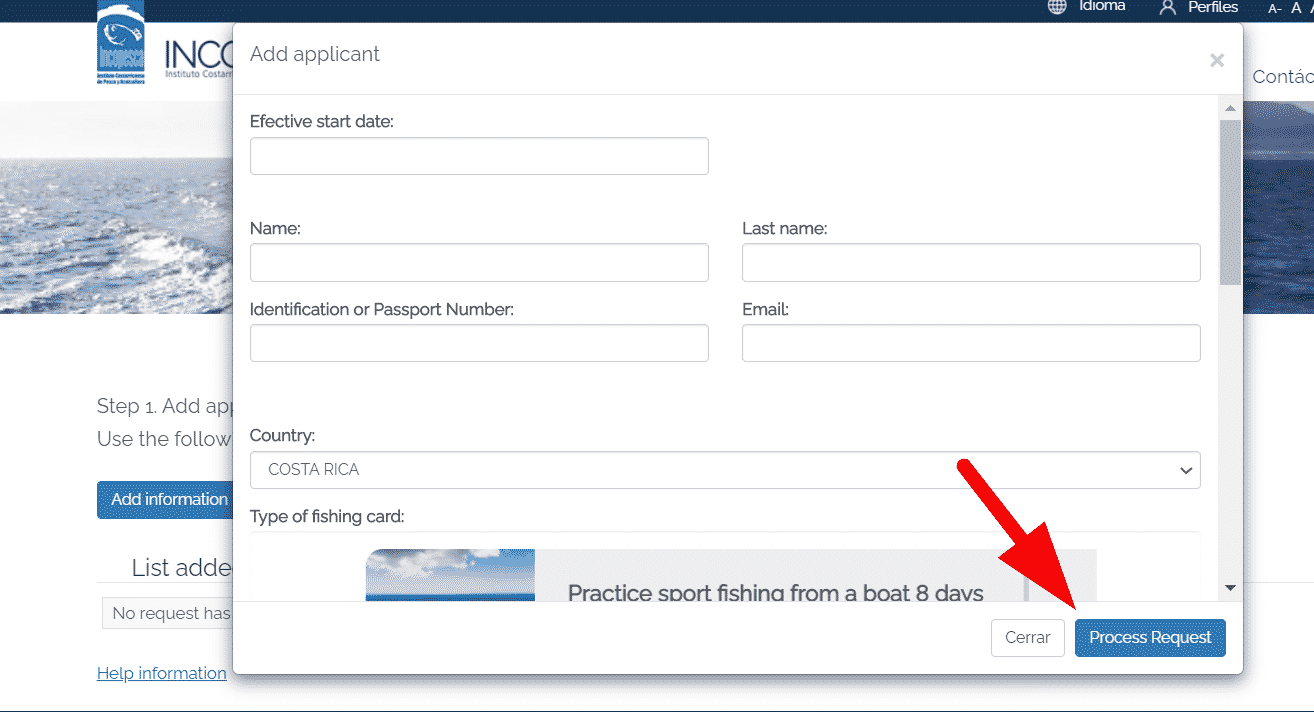Click the dialog scrollbar up arrow
1314x712 pixels.
(1230, 107)
